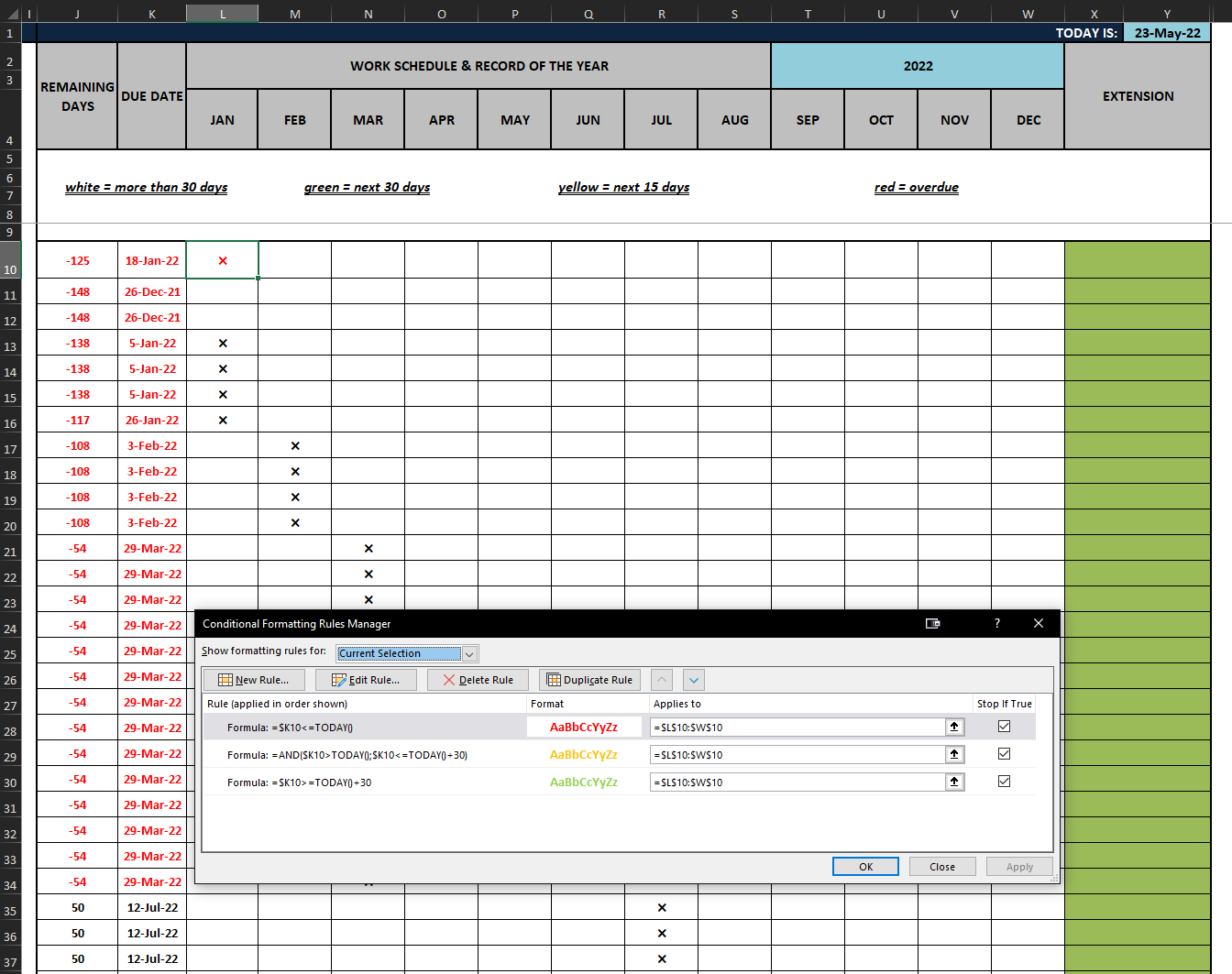
Task: Select column header L in the spreadsheet
Action: [x=222, y=14]
